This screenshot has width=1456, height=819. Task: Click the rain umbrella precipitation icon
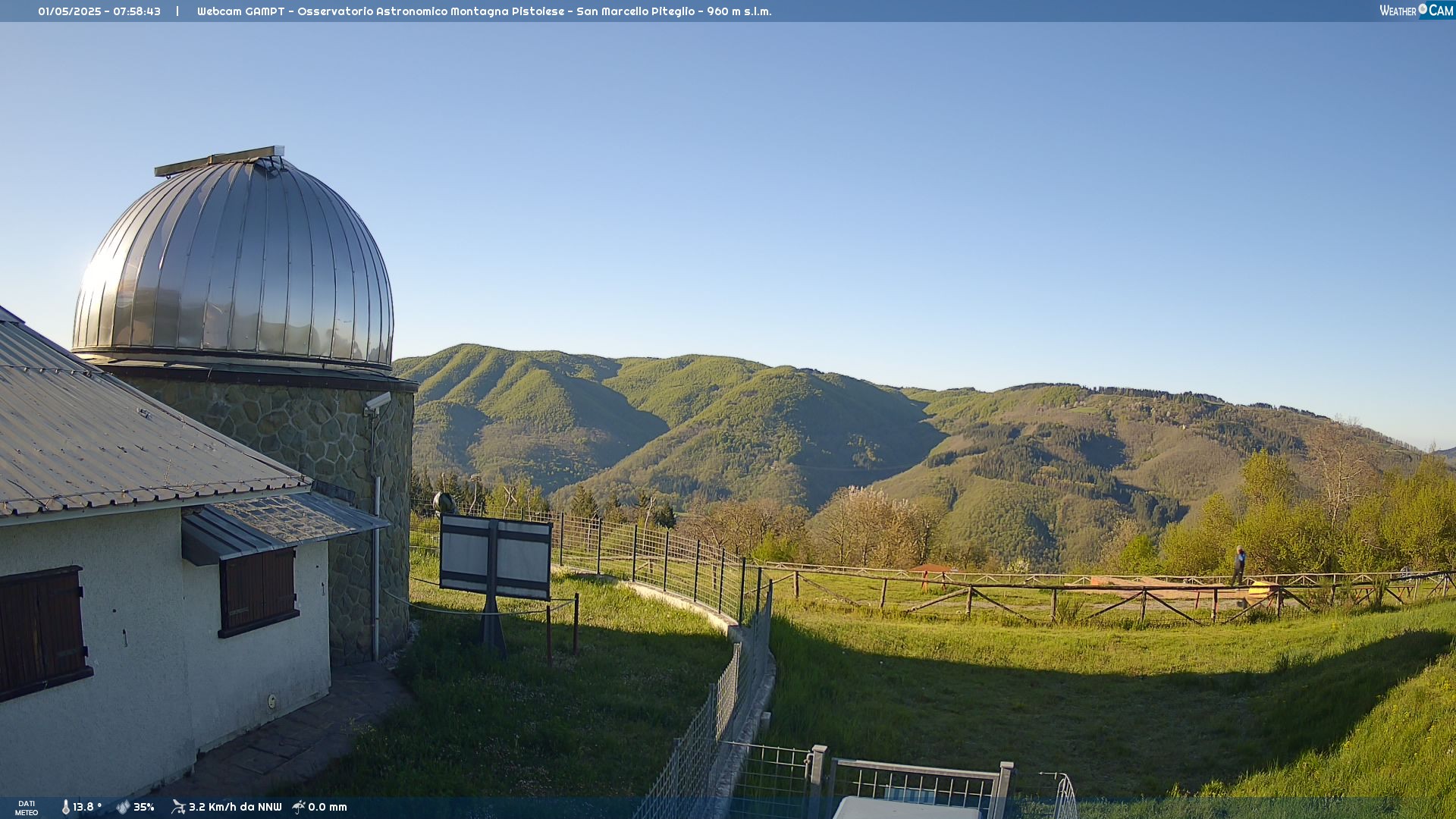(299, 807)
